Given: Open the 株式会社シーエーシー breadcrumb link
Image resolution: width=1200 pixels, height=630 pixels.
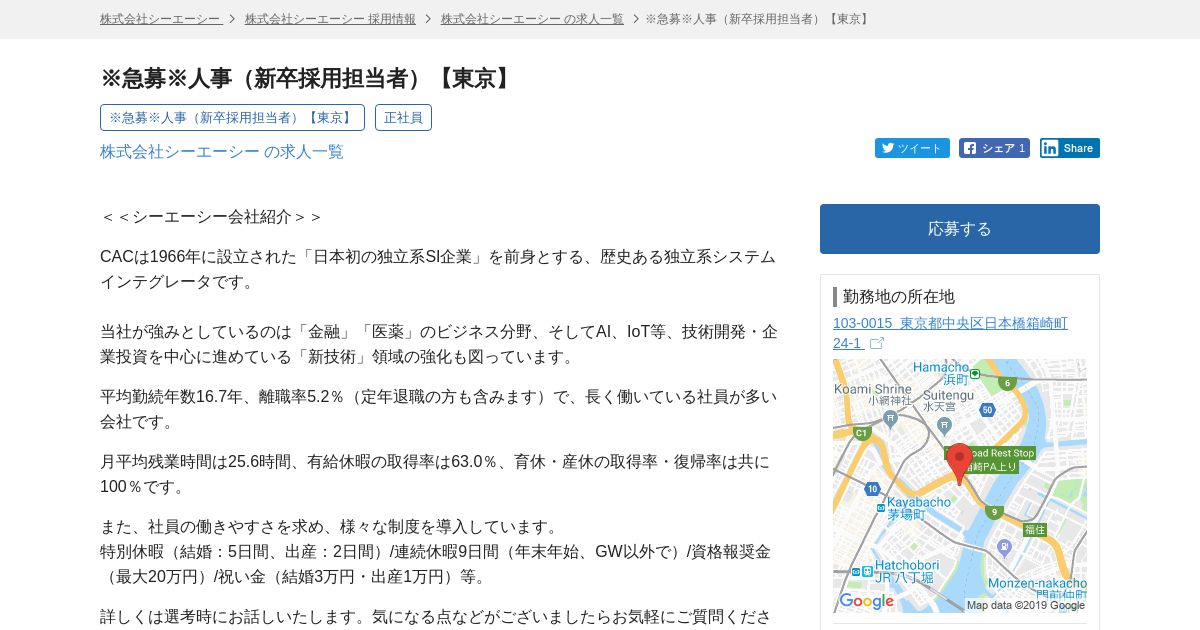Looking at the screenshot, I should point(160,19).
